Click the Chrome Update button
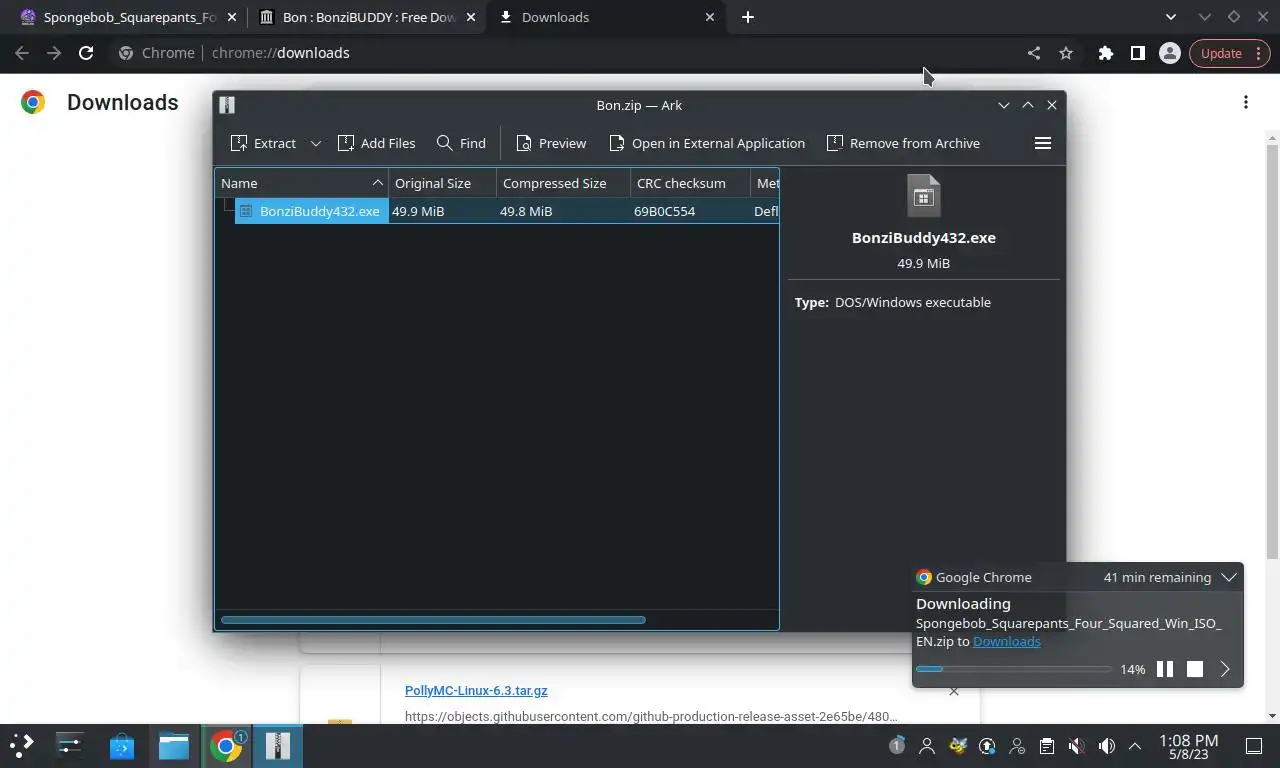 (x=1230, y=53)
